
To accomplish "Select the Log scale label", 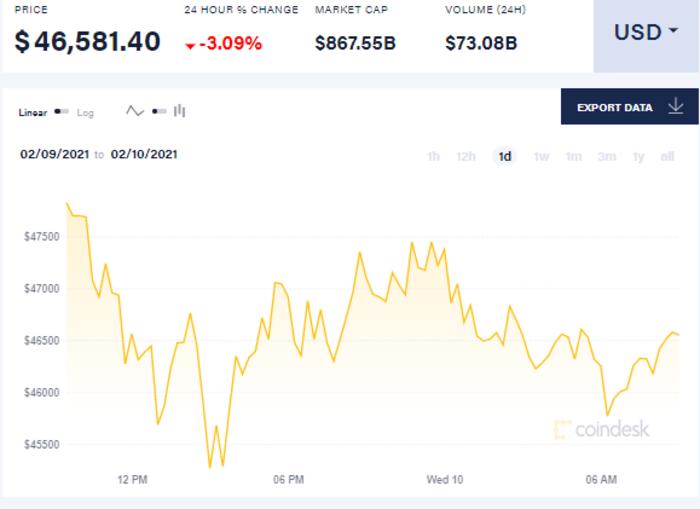I will (86, 113).
